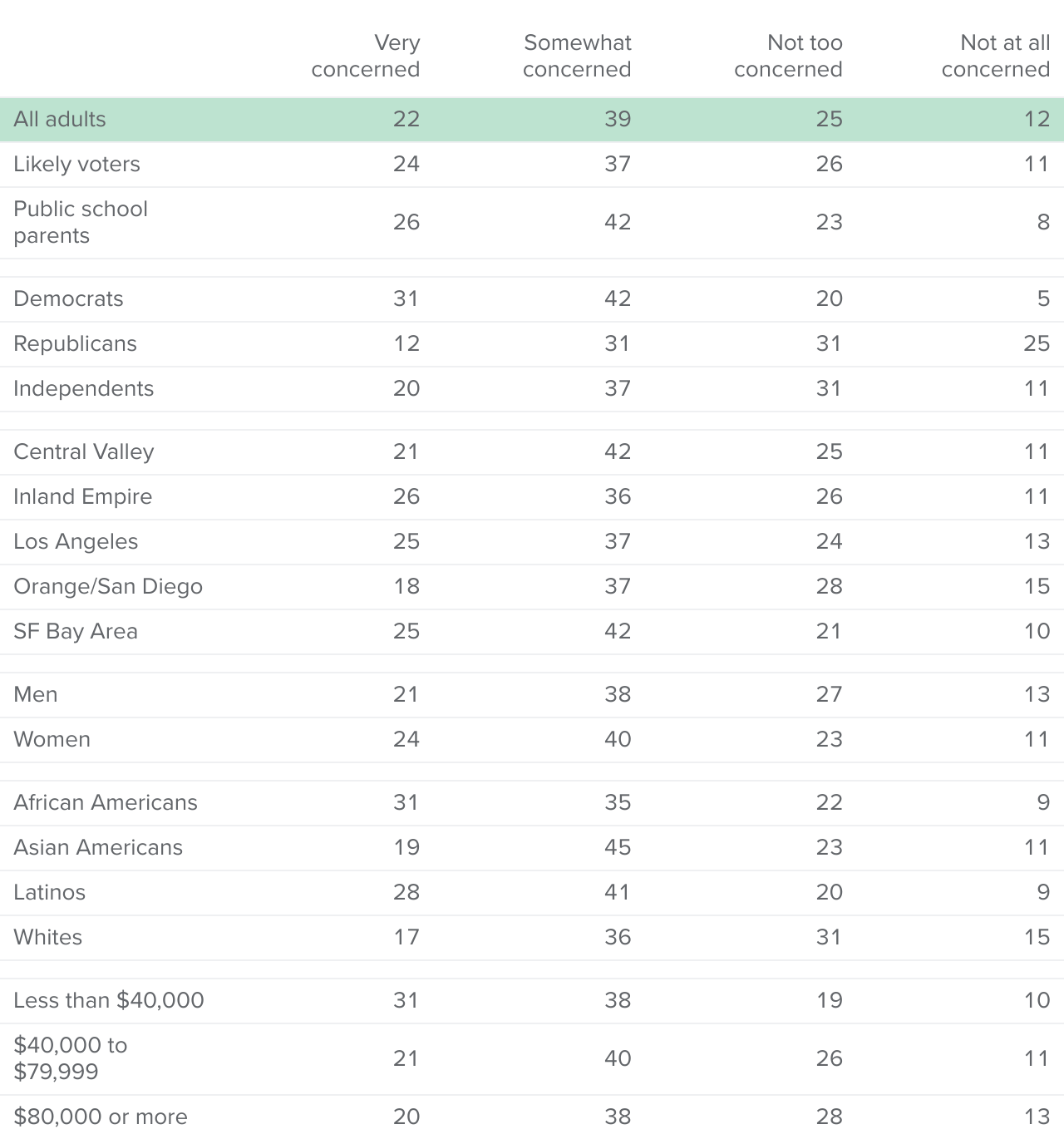The image size is (1064, 1139).
Task: Select the Less than $40,000 row
Action: [532, 1000]
